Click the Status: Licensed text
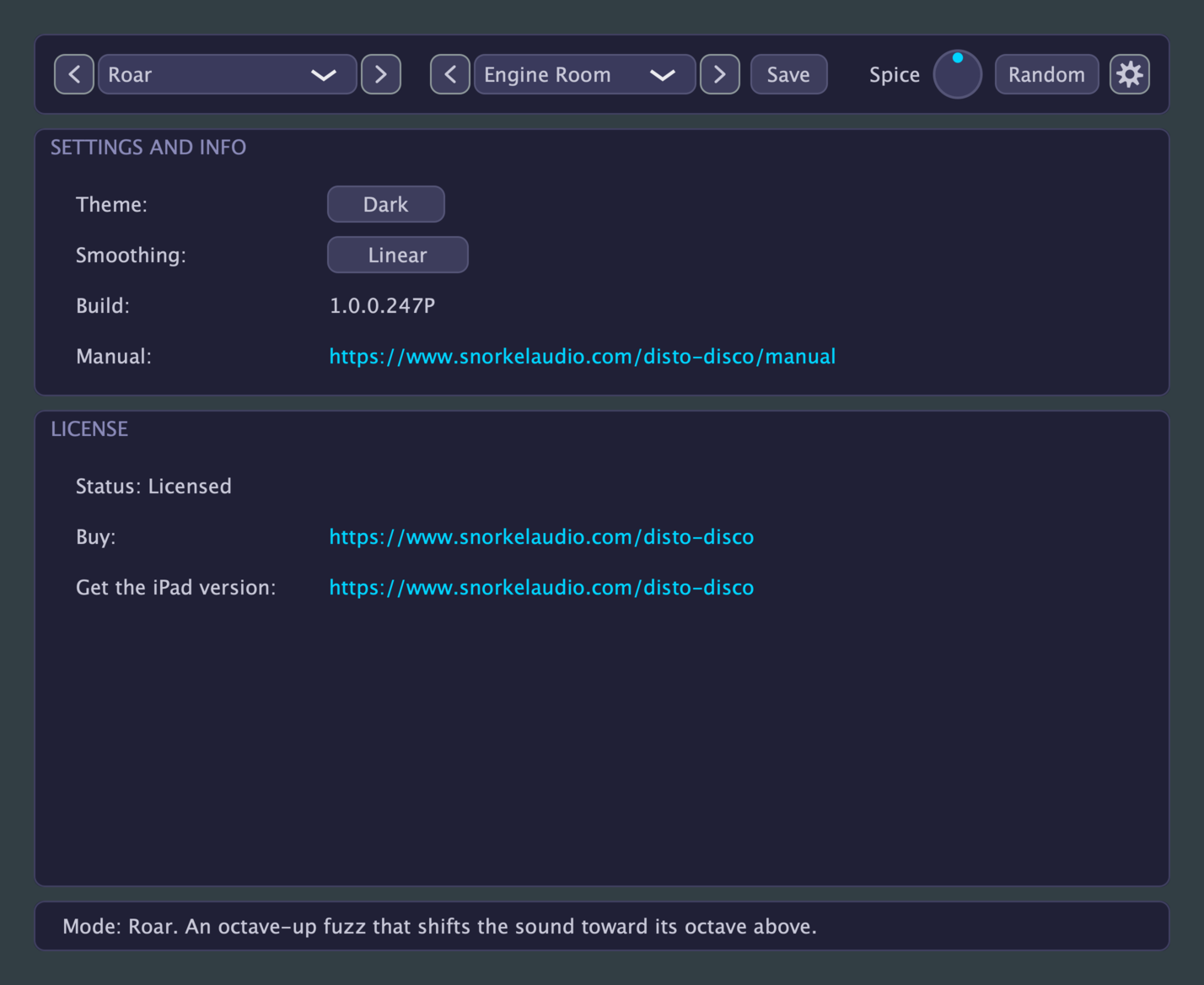Image resolution: width=1204 pixels, height=985 pixels. coord(153,487)
